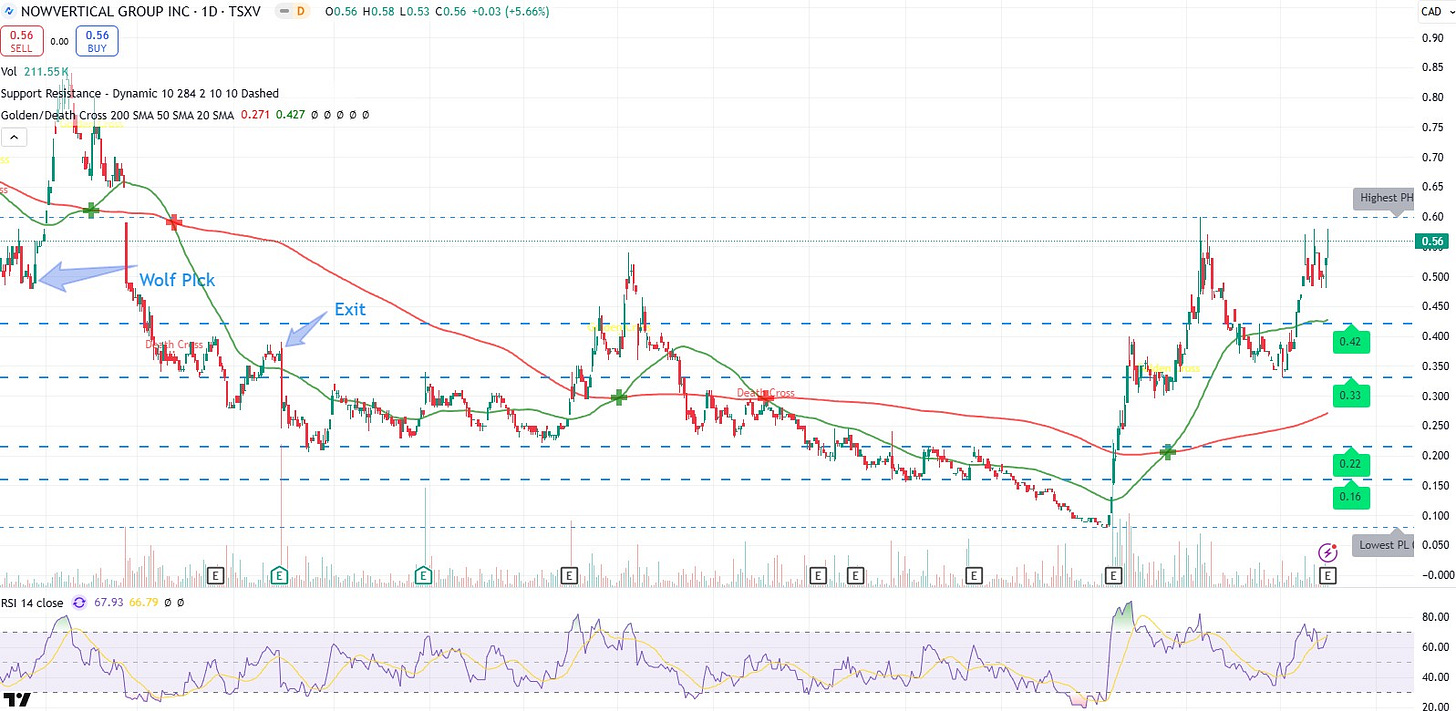Click the Exit text annotation
Image resolution: width=1456 pixels, height=711 pixels.
click(x=350, y=310)
